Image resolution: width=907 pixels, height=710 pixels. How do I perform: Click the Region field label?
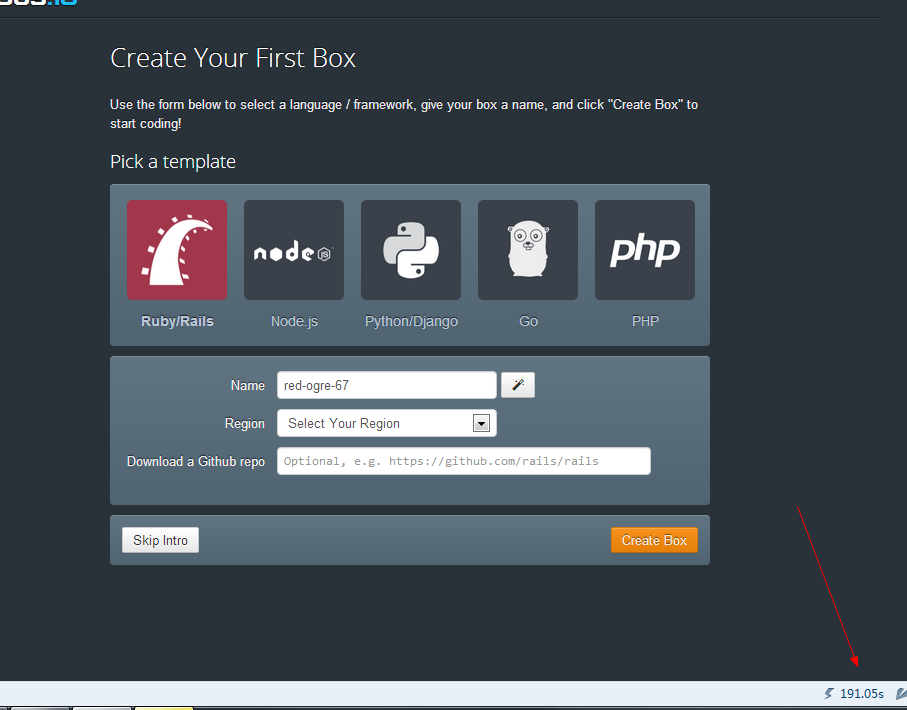[245, 424]
